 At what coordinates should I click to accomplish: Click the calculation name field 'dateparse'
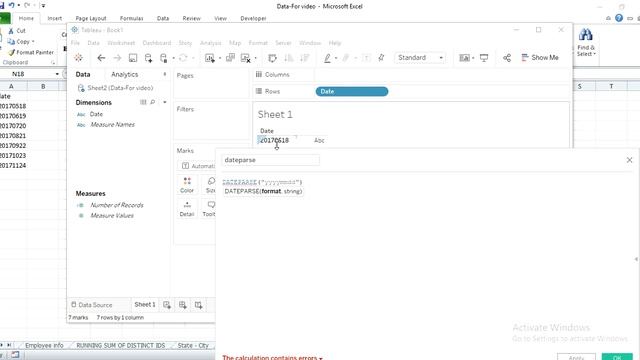270,160
